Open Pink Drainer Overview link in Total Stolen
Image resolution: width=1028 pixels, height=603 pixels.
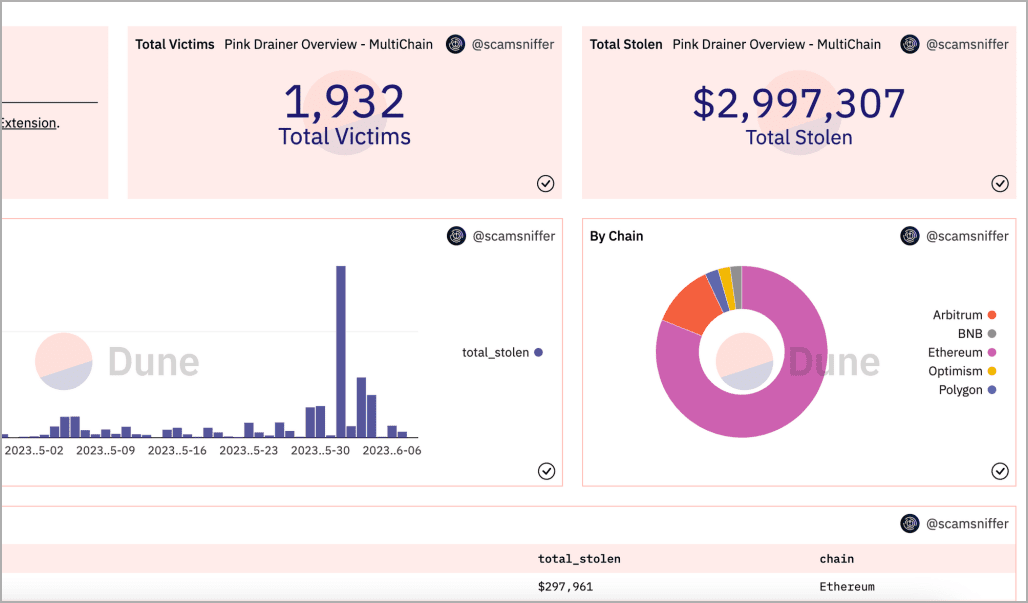(x=776, y=44)
